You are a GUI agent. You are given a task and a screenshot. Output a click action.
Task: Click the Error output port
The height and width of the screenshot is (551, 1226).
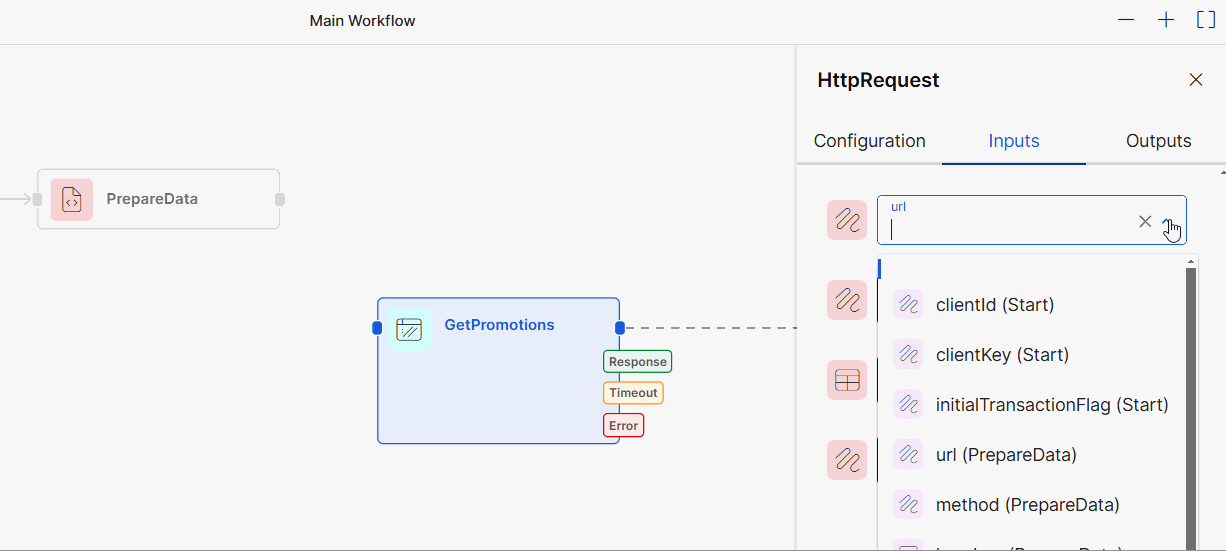point(623,426)
